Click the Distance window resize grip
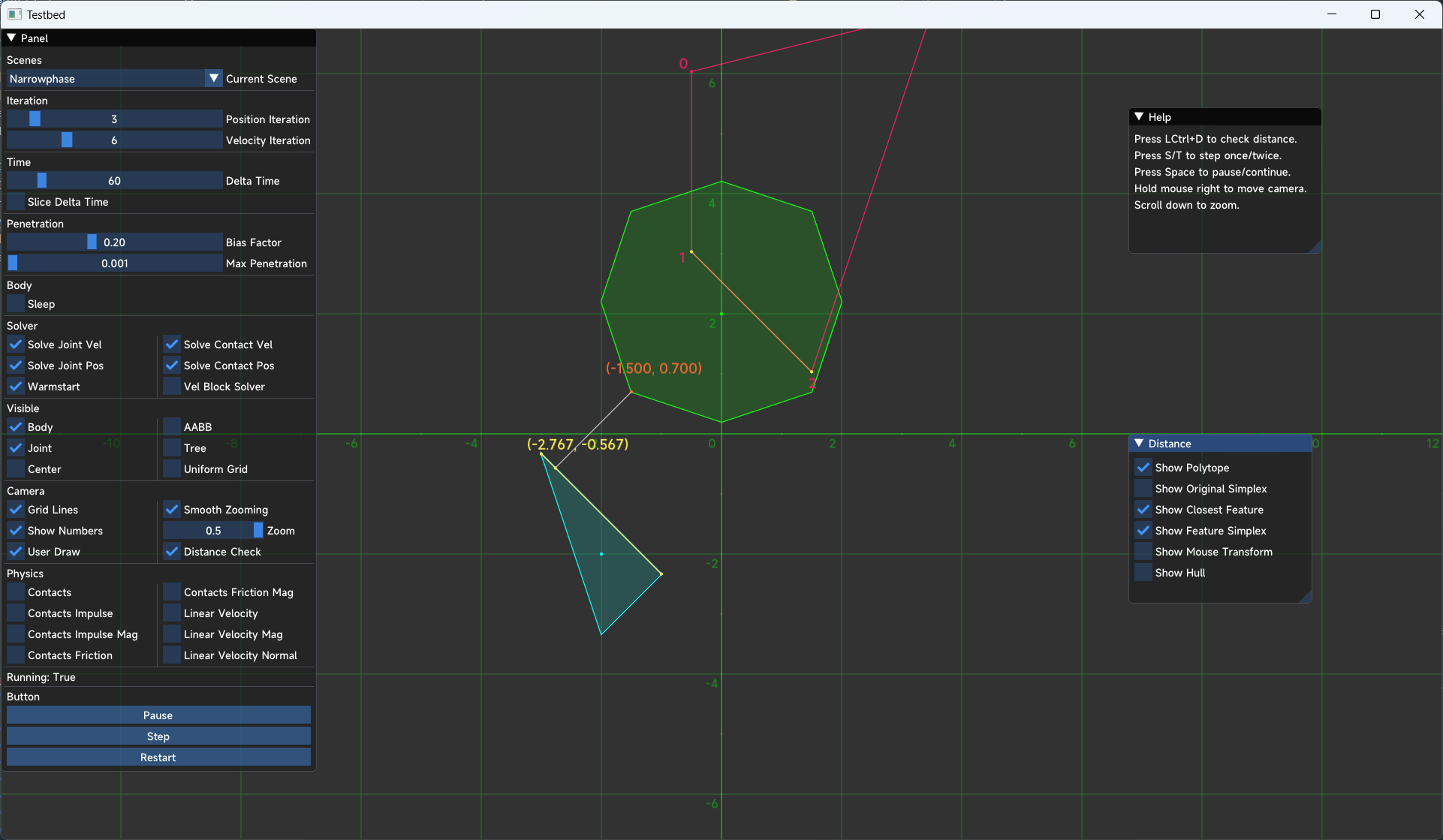Image resolution: width=1443 pixels, height=840 pixels. (1306, 597)
